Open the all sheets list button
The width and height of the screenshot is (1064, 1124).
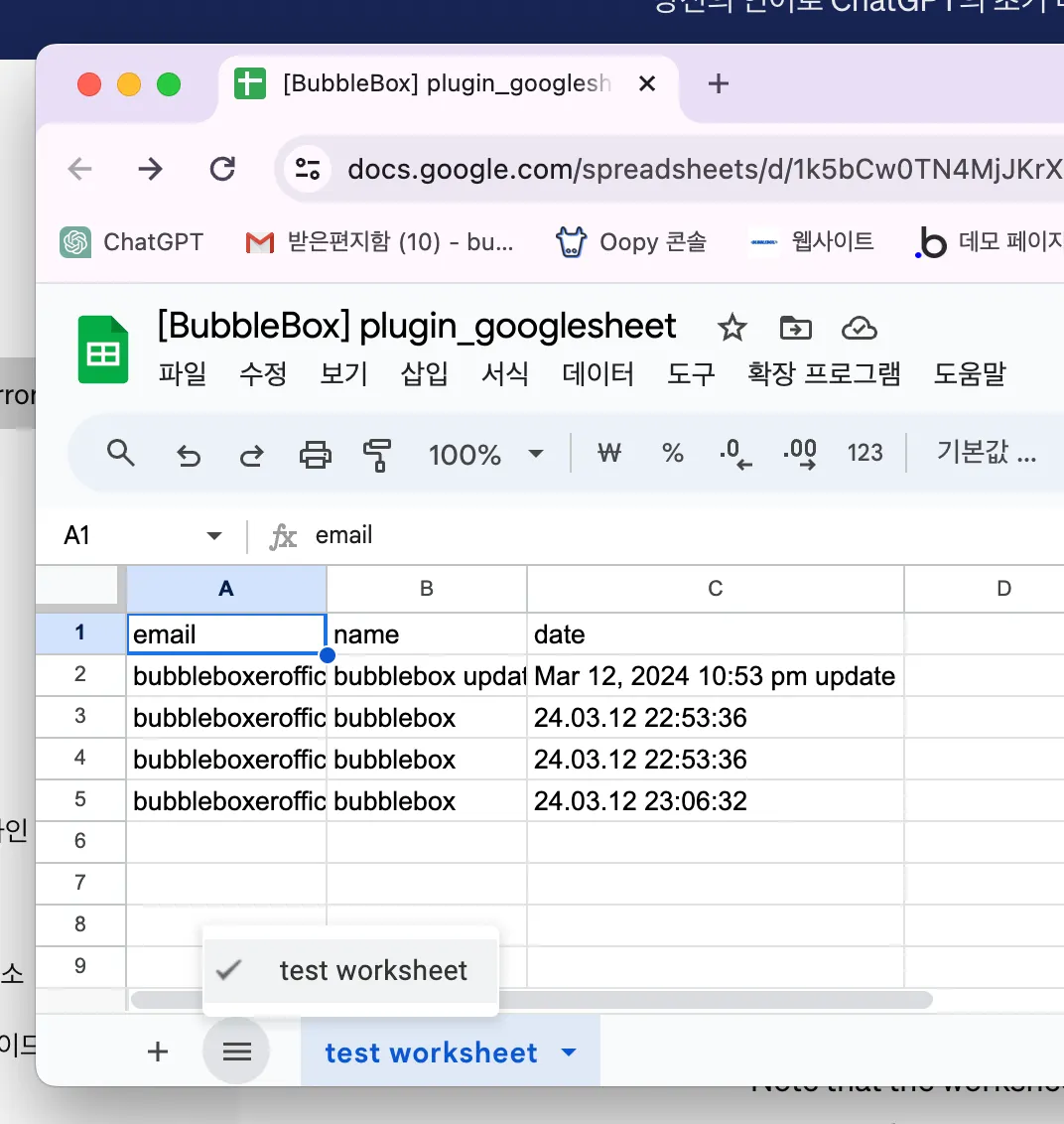tap(236, 1052)
